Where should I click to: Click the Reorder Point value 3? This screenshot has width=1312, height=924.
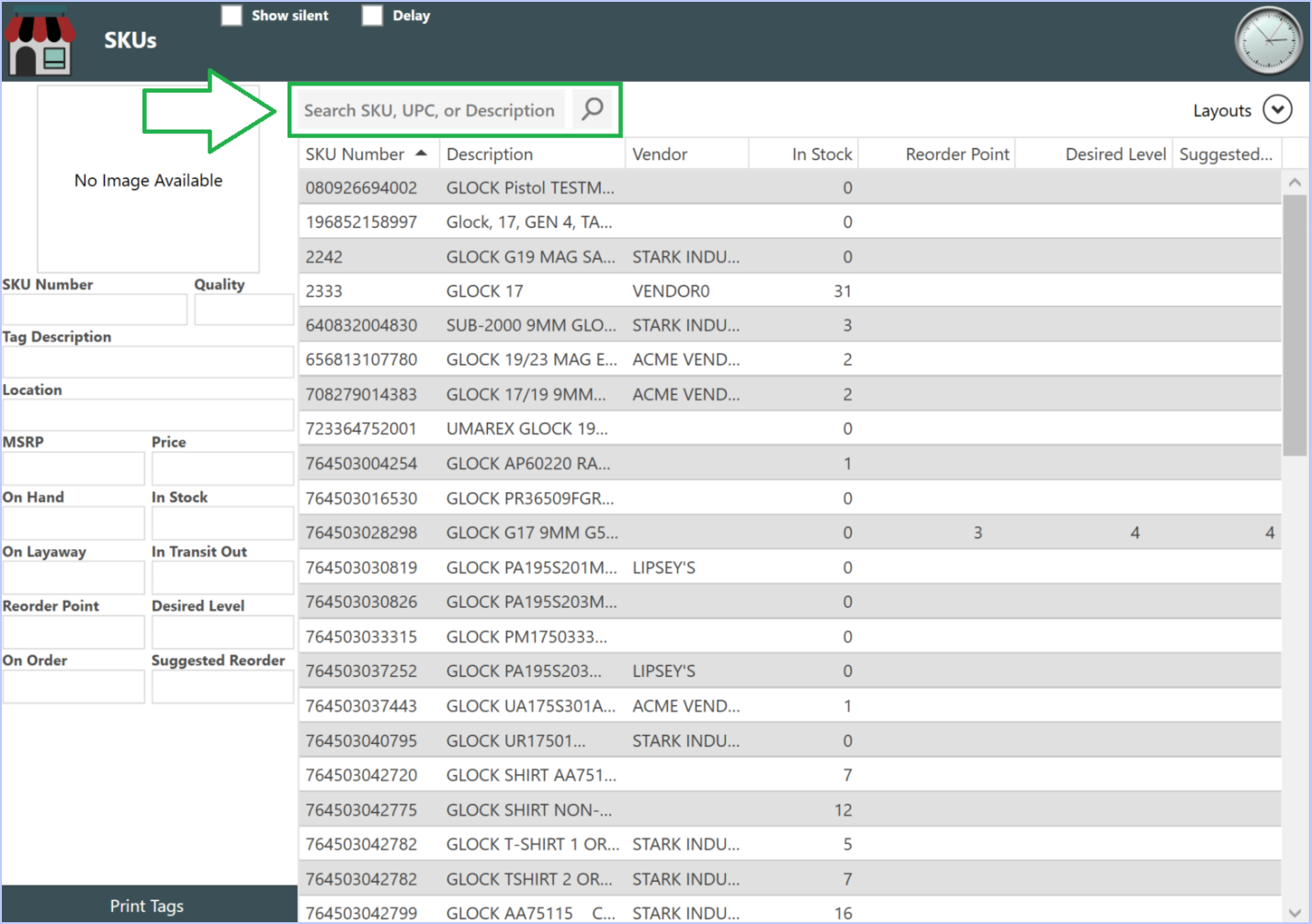click(x=978, y=533)
